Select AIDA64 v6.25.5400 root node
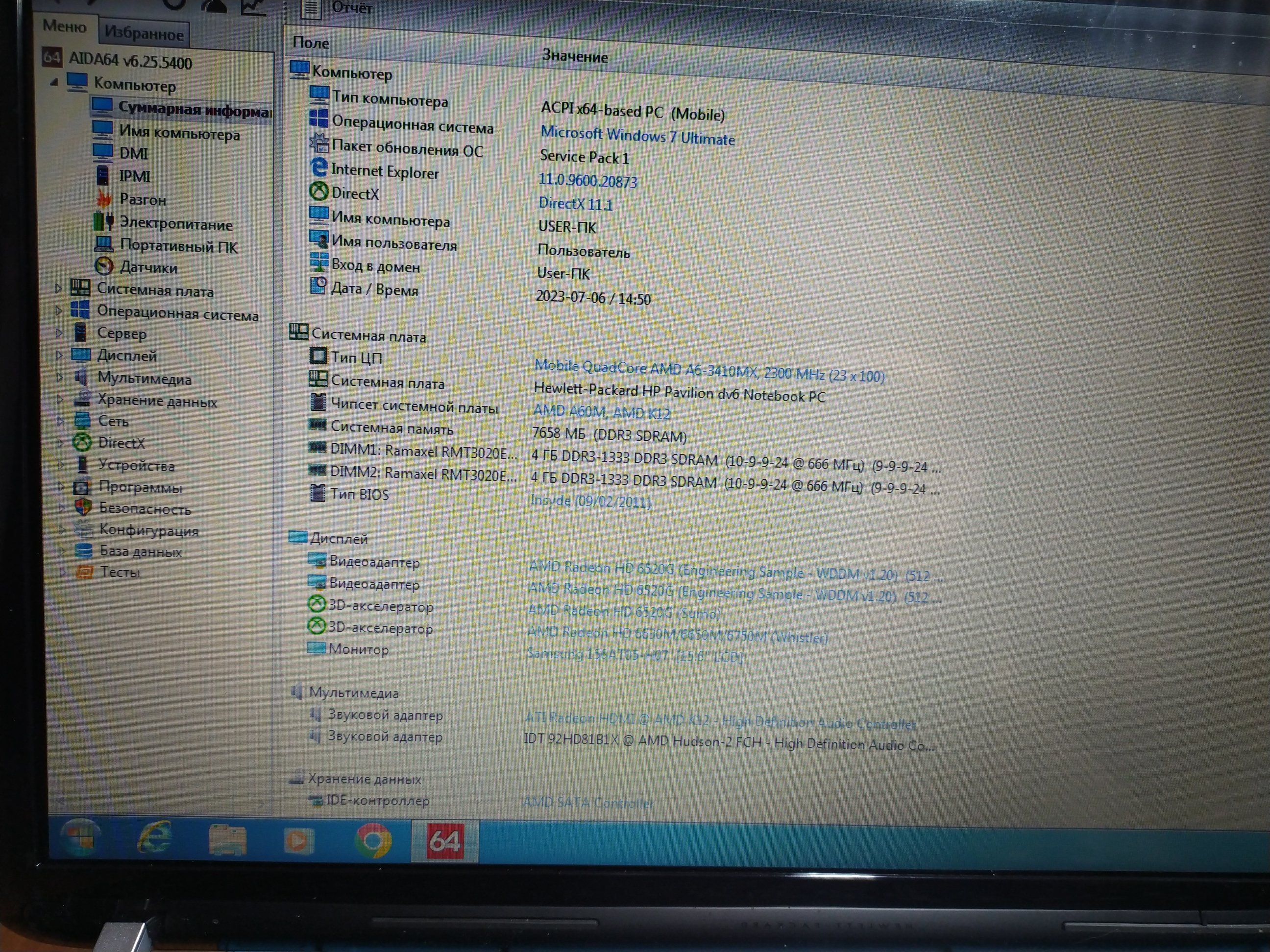Image resolution: width=1270 pixels, height=952 pixels. (x=130, y=61)
